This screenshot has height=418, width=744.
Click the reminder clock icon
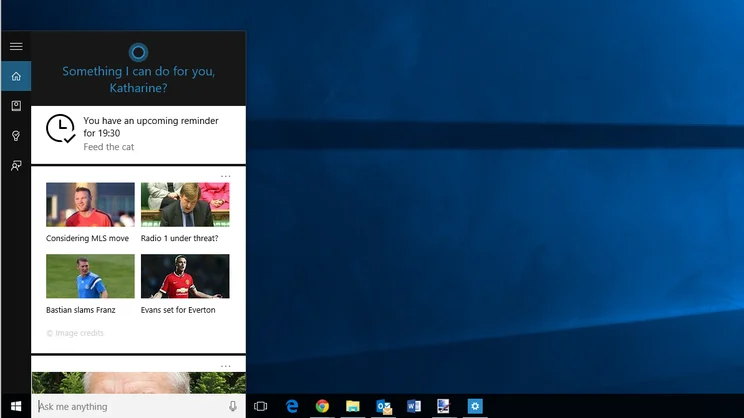coord(60,128)
